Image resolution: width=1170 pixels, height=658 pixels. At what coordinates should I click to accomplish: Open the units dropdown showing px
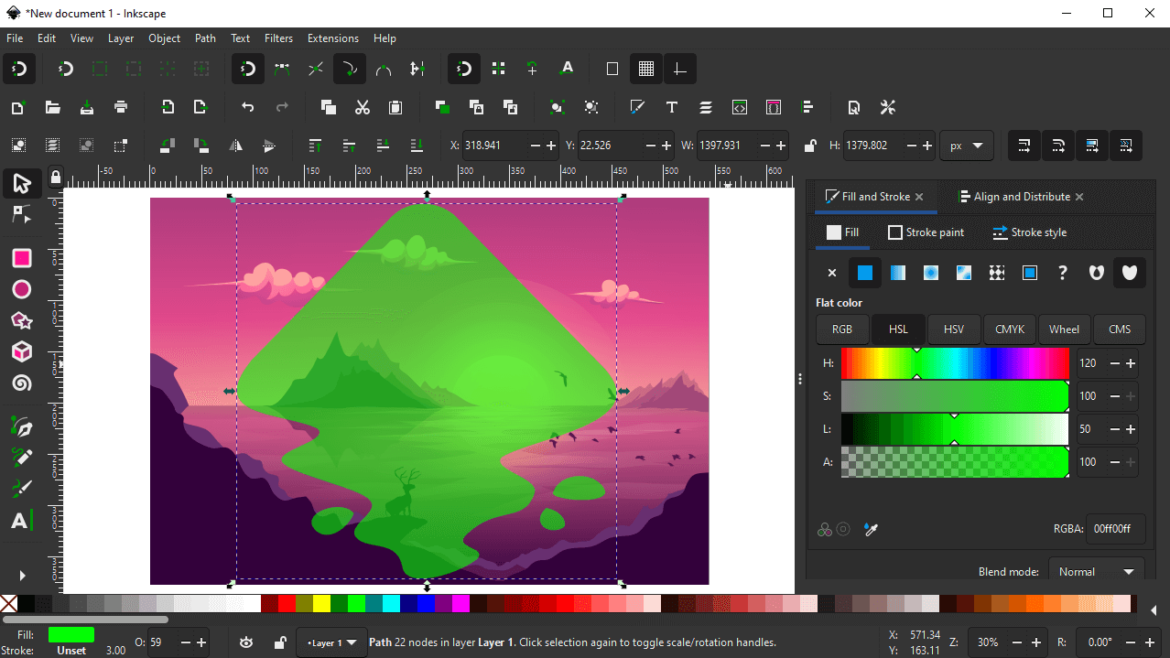(965, 145)
